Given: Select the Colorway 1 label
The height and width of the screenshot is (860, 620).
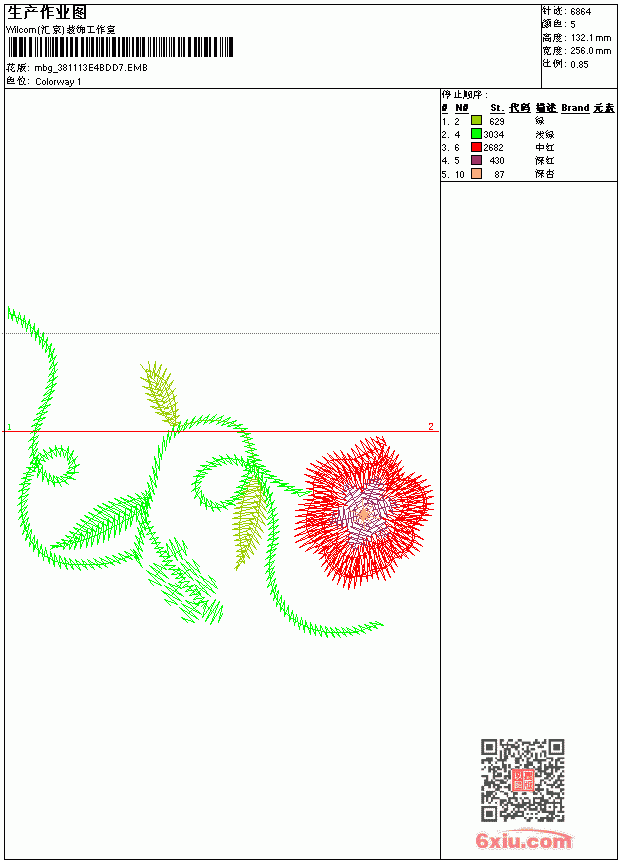Looking at the screenshot, I should [x=58, y=82].
